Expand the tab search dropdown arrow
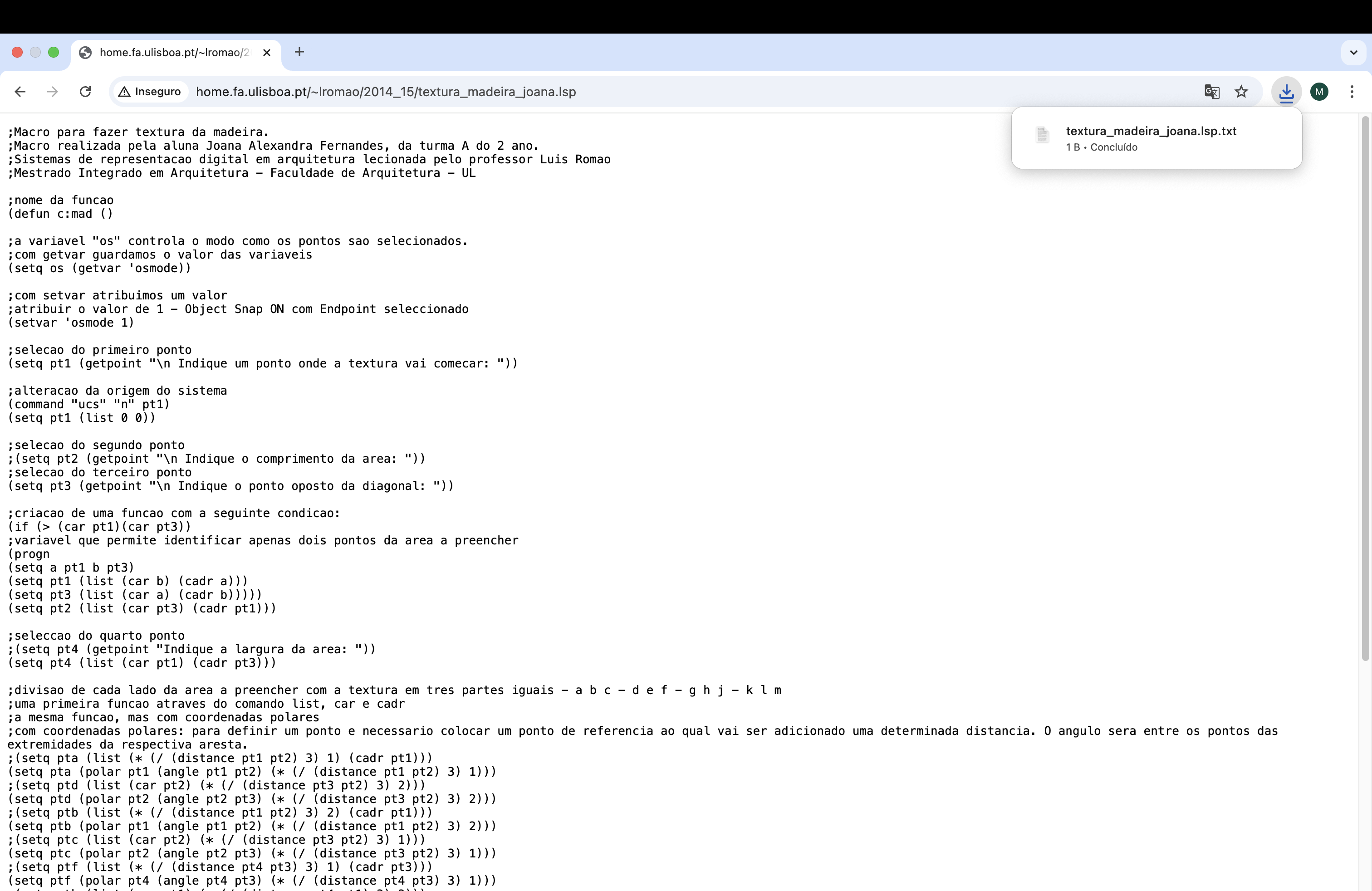 point(1353,53)
